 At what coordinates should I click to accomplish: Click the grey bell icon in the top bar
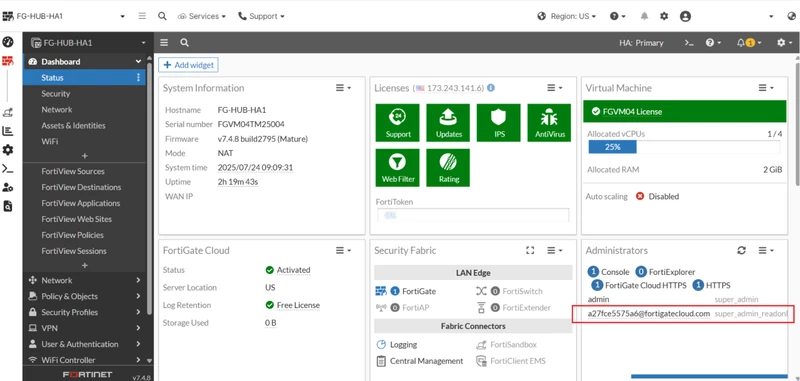tap(644, 16)
